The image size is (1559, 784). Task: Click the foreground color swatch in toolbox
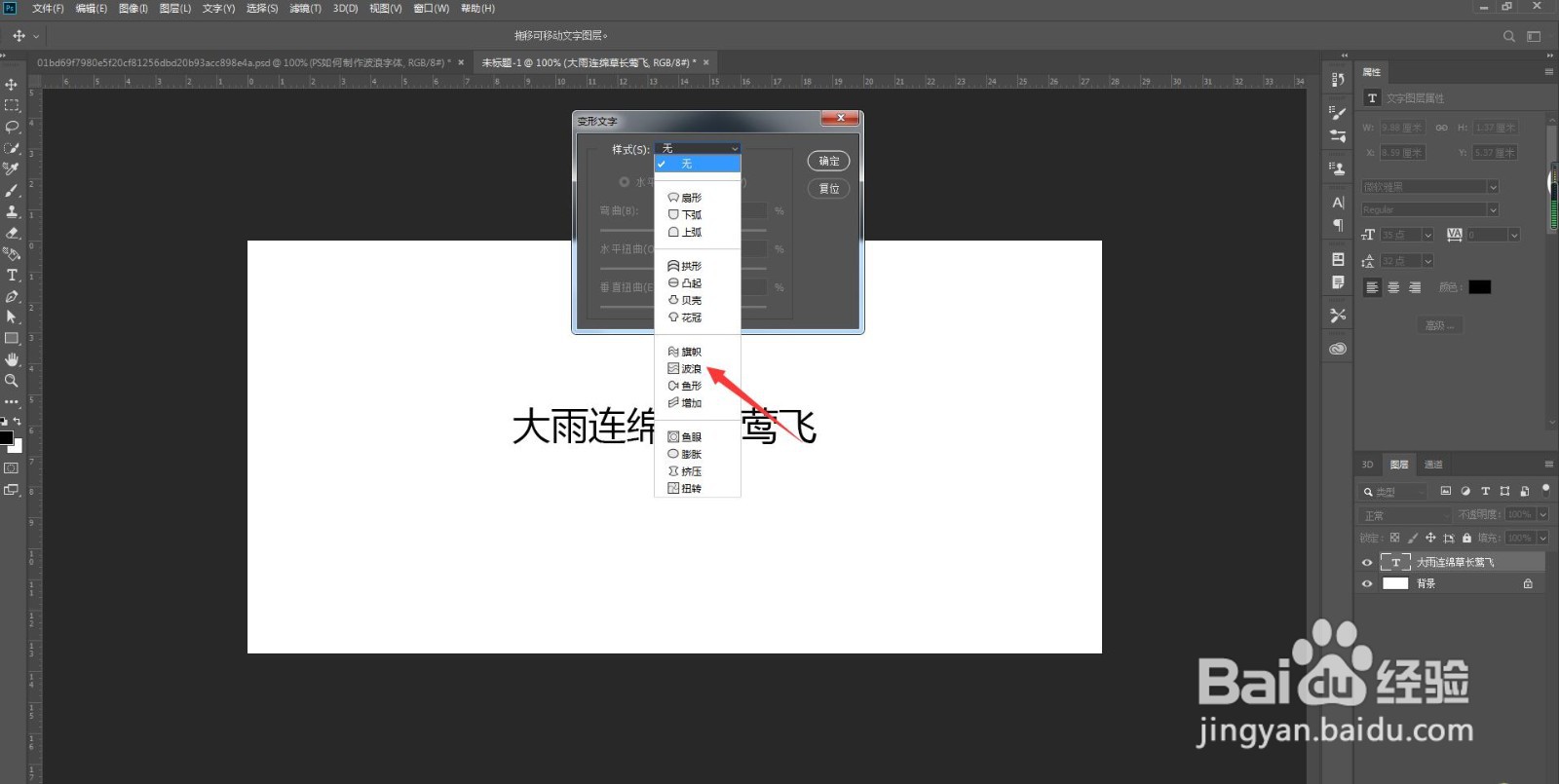6,437
